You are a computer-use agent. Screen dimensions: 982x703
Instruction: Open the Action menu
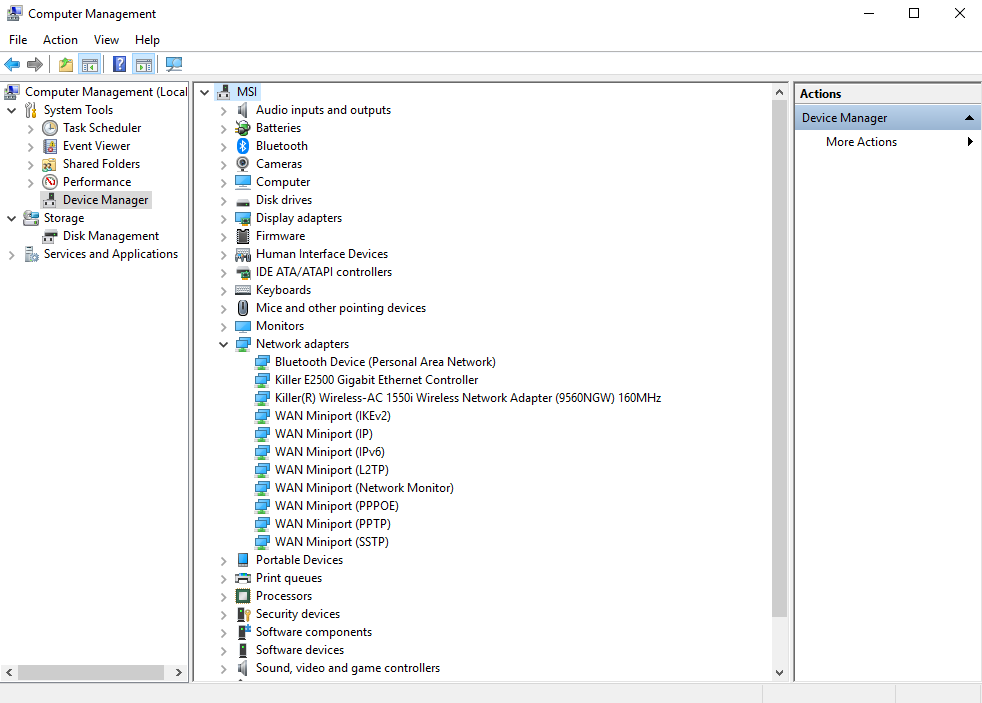coord(60,40)
